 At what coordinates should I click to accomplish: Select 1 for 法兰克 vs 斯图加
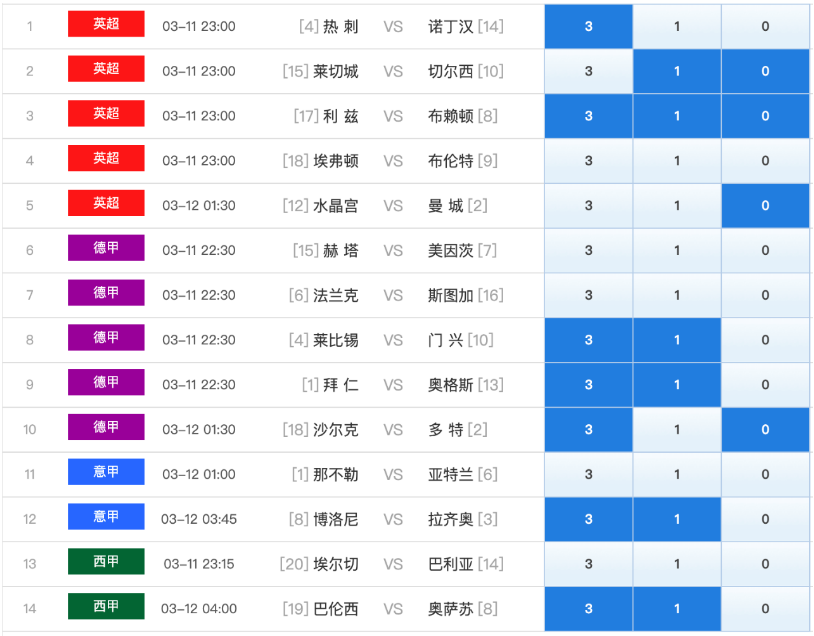677,295
